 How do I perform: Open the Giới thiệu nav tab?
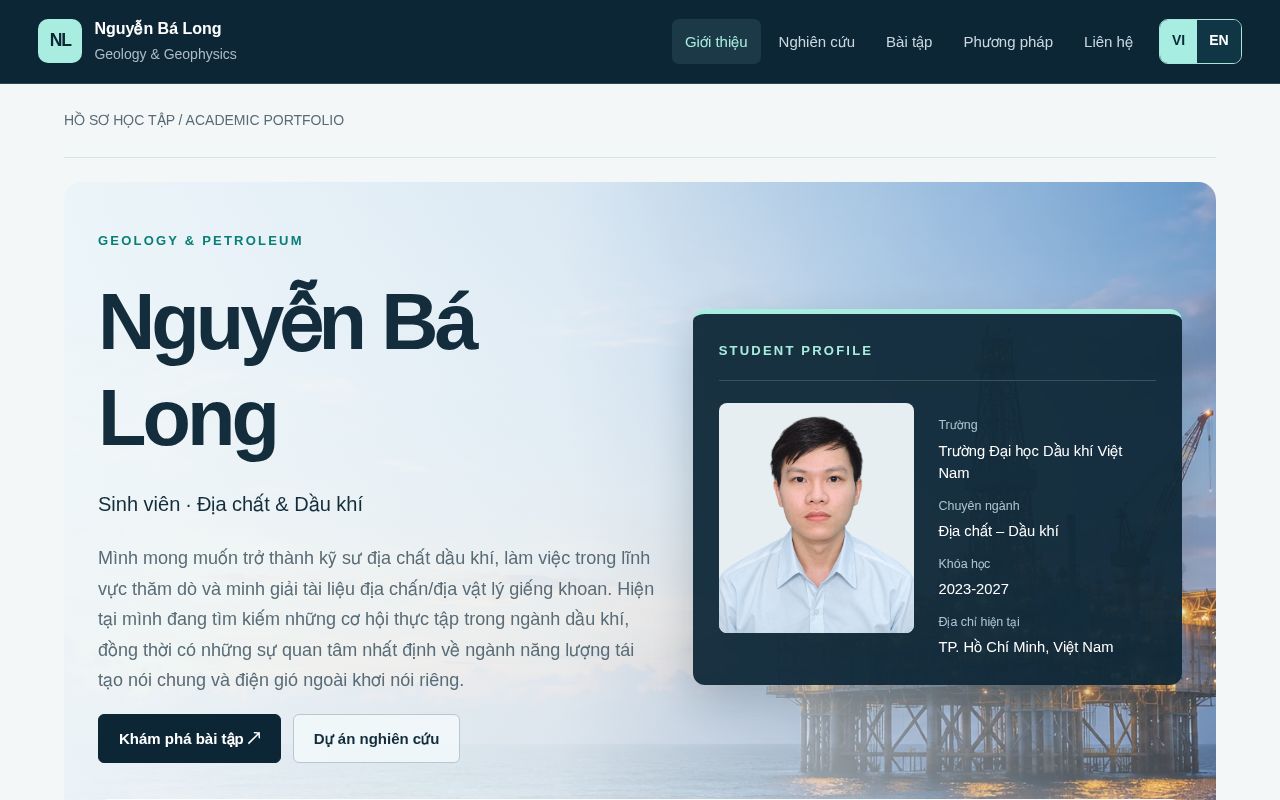tap(716, 41)
